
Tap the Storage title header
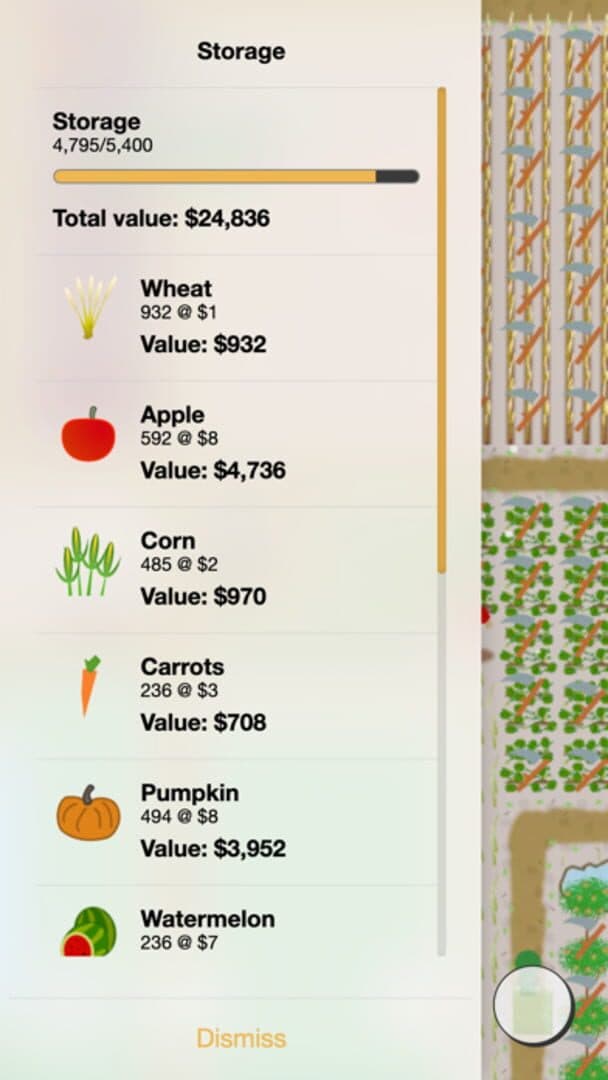click(x=241, y=51)
